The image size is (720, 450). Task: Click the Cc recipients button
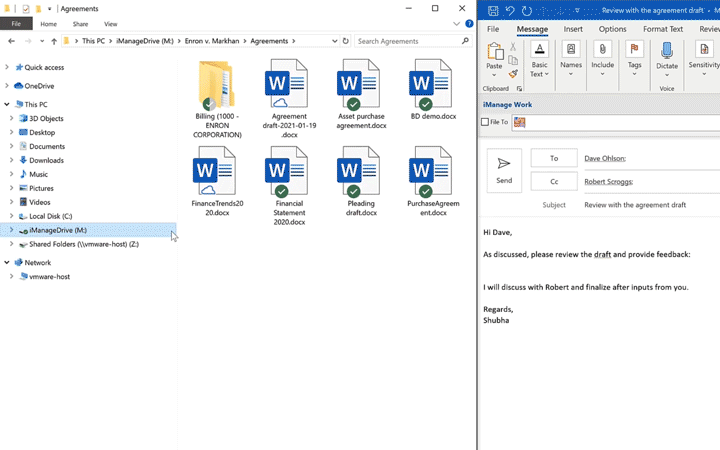[x=553, y=182]
